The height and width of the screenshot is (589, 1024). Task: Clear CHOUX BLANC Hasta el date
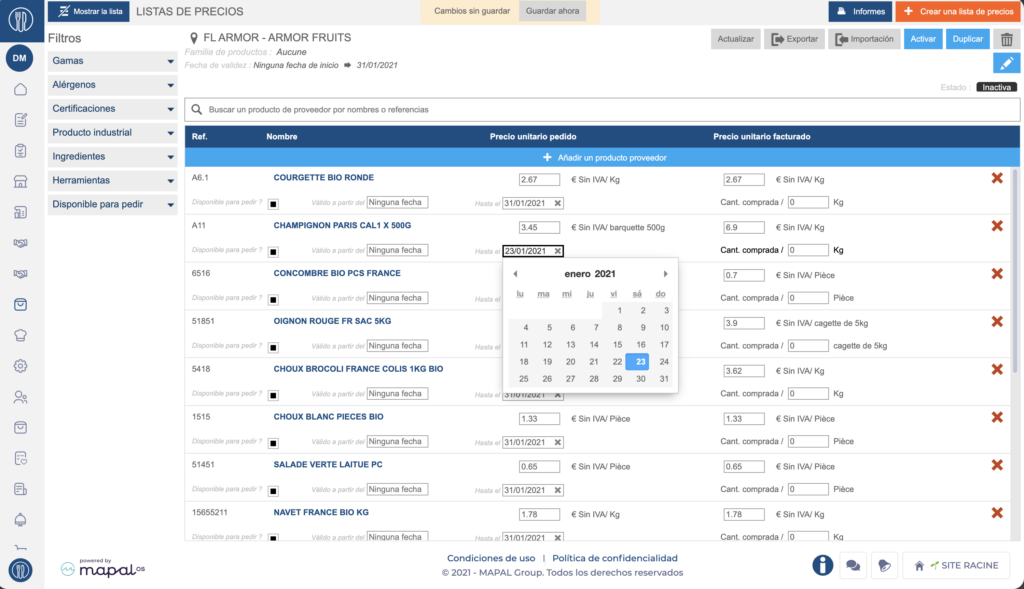click(x=558, y=442)
